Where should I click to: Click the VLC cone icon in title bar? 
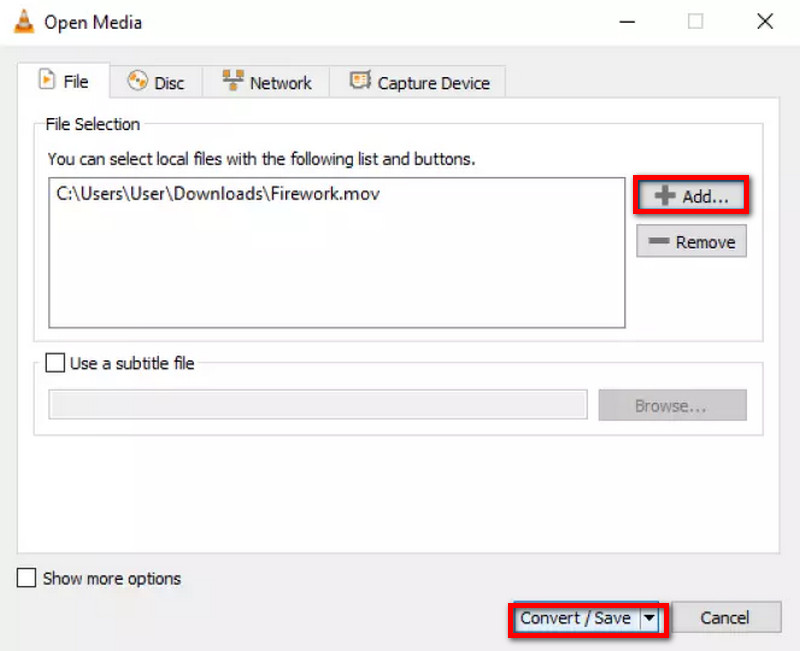pos(23,21)
